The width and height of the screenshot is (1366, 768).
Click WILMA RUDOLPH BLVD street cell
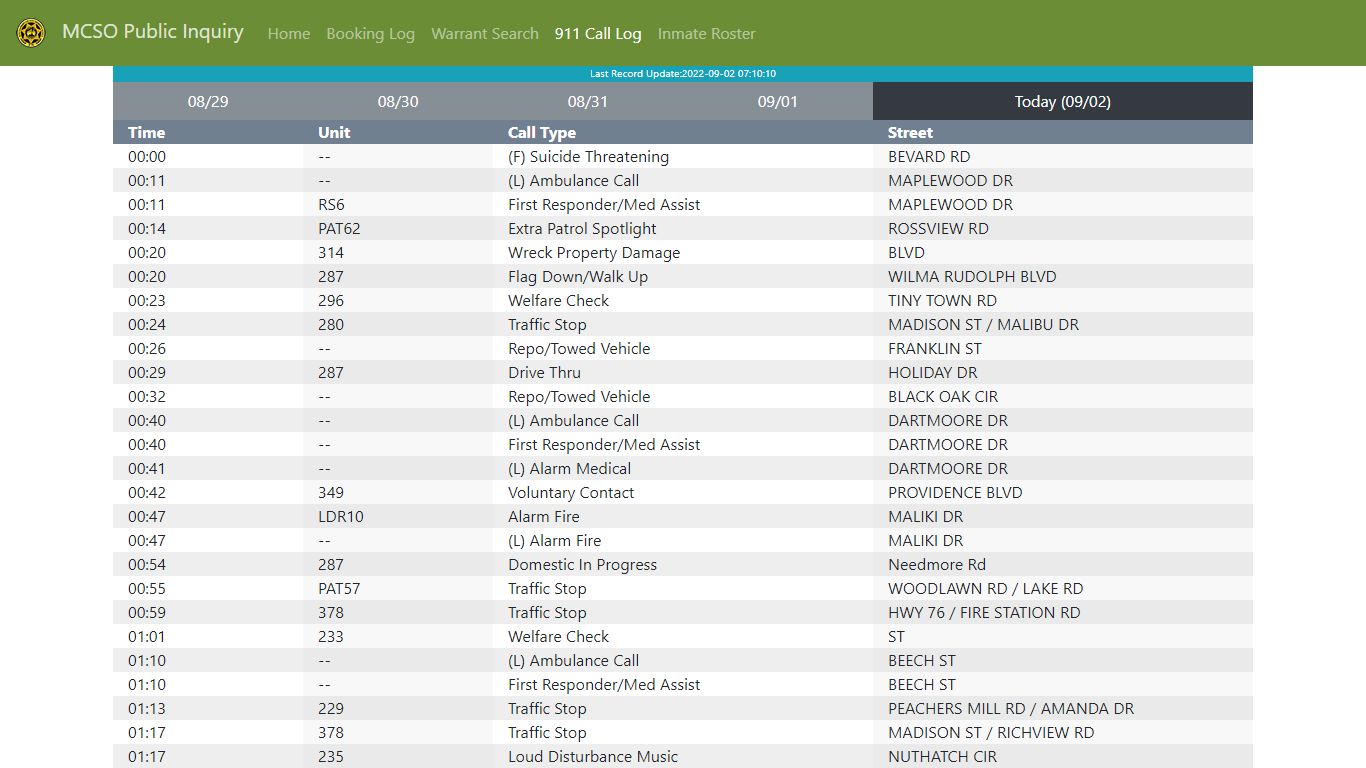[x=1063, y=276]
